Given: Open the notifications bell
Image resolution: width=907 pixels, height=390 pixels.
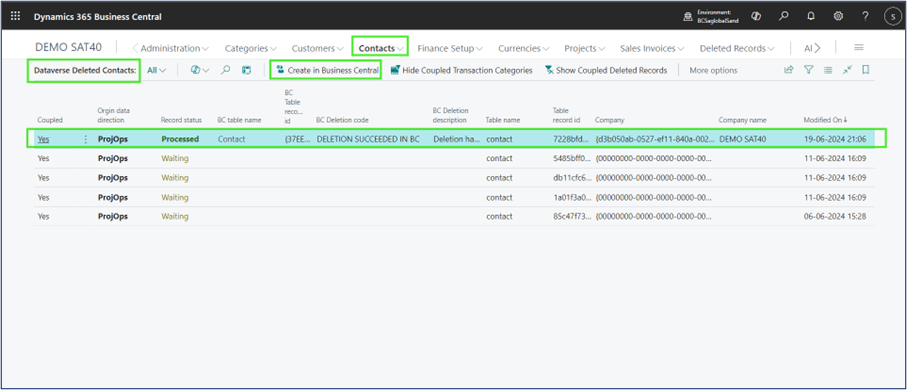Looking at the screenshot, I should [x=811, y=16].
